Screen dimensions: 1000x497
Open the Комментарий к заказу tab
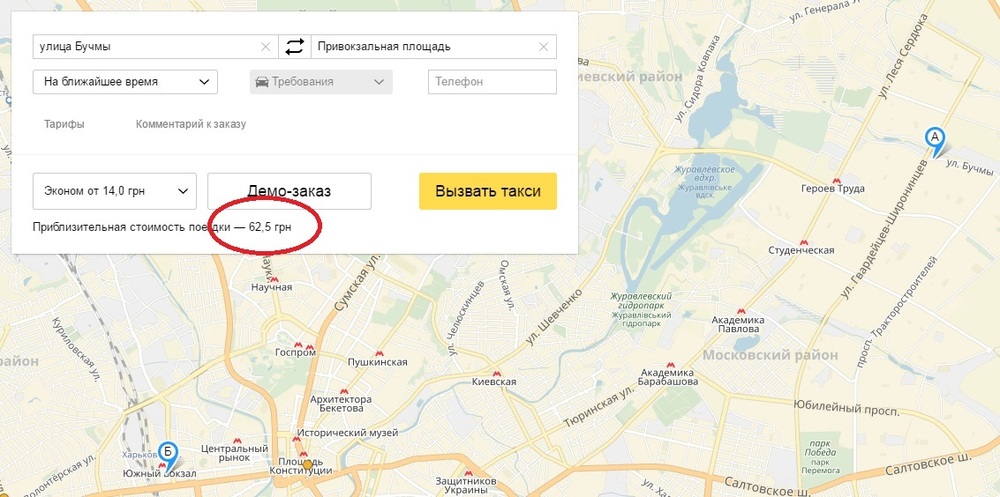[191, 124]
